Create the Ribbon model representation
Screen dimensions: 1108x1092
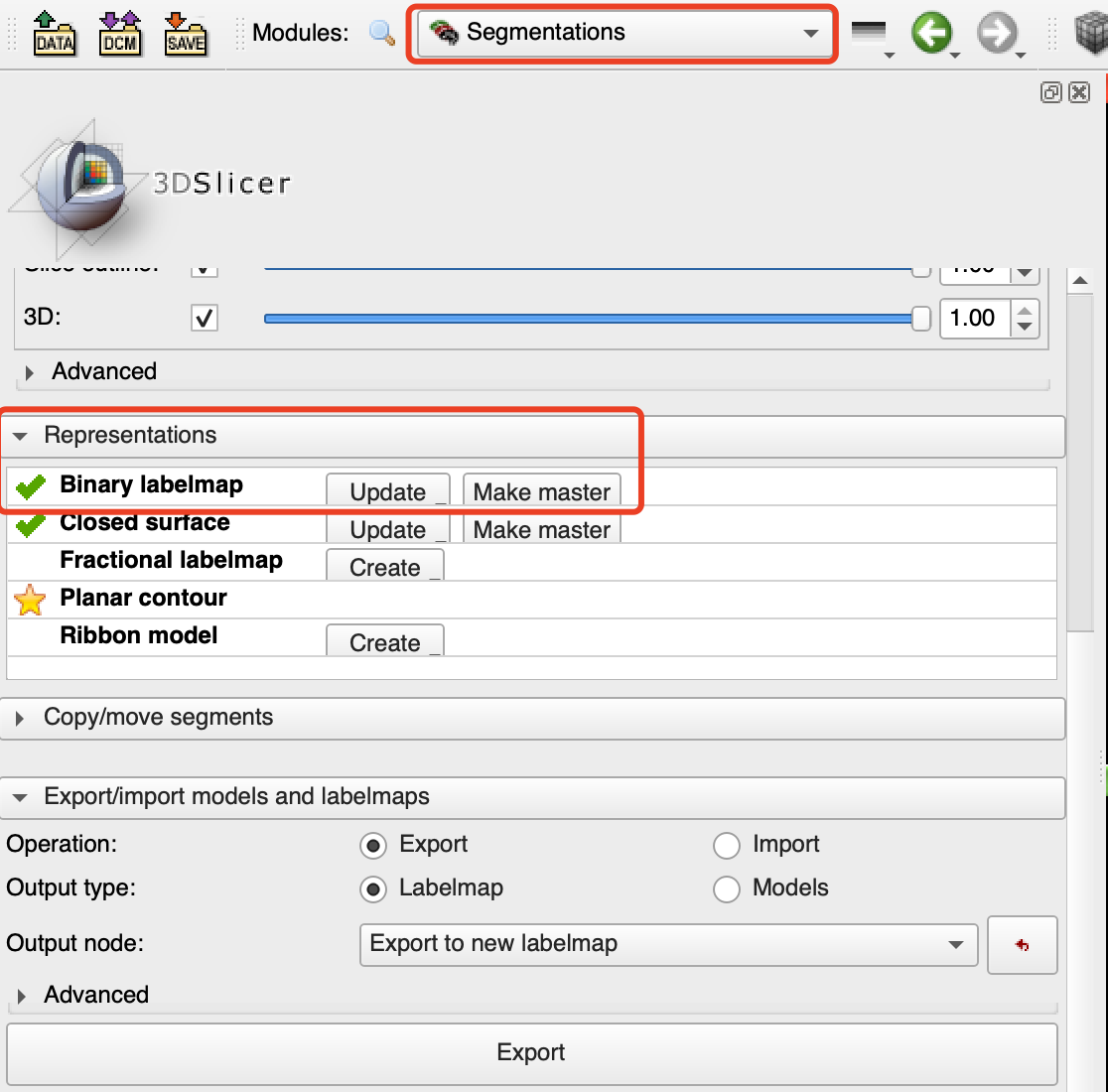pos(385,641)
